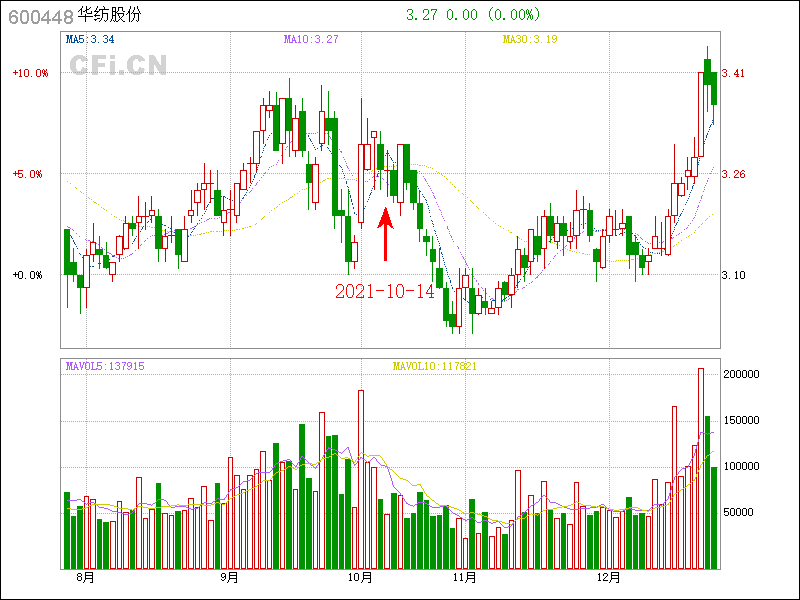Select the 8月 marker on time axis
The width and height of the screenshot is (800, 600).
85,578
